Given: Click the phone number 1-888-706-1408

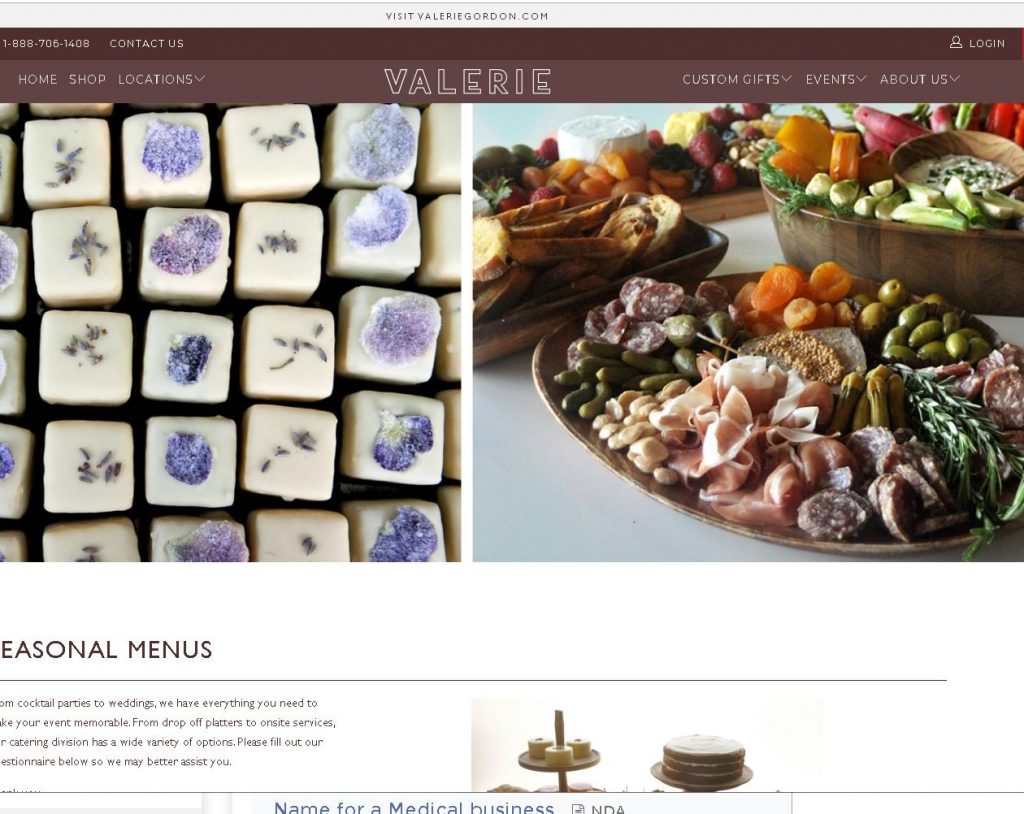Looking at the screenshot, I should pos(46,43).
